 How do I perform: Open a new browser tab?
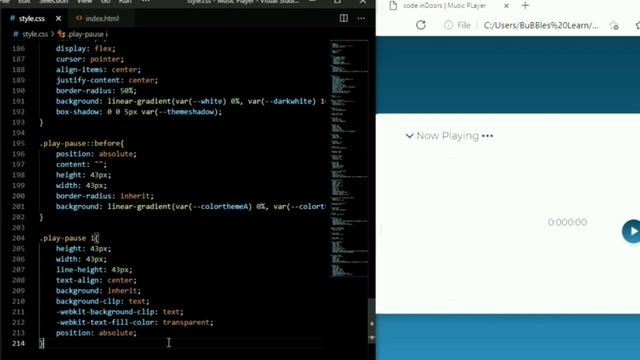click(x=525, y=6)
